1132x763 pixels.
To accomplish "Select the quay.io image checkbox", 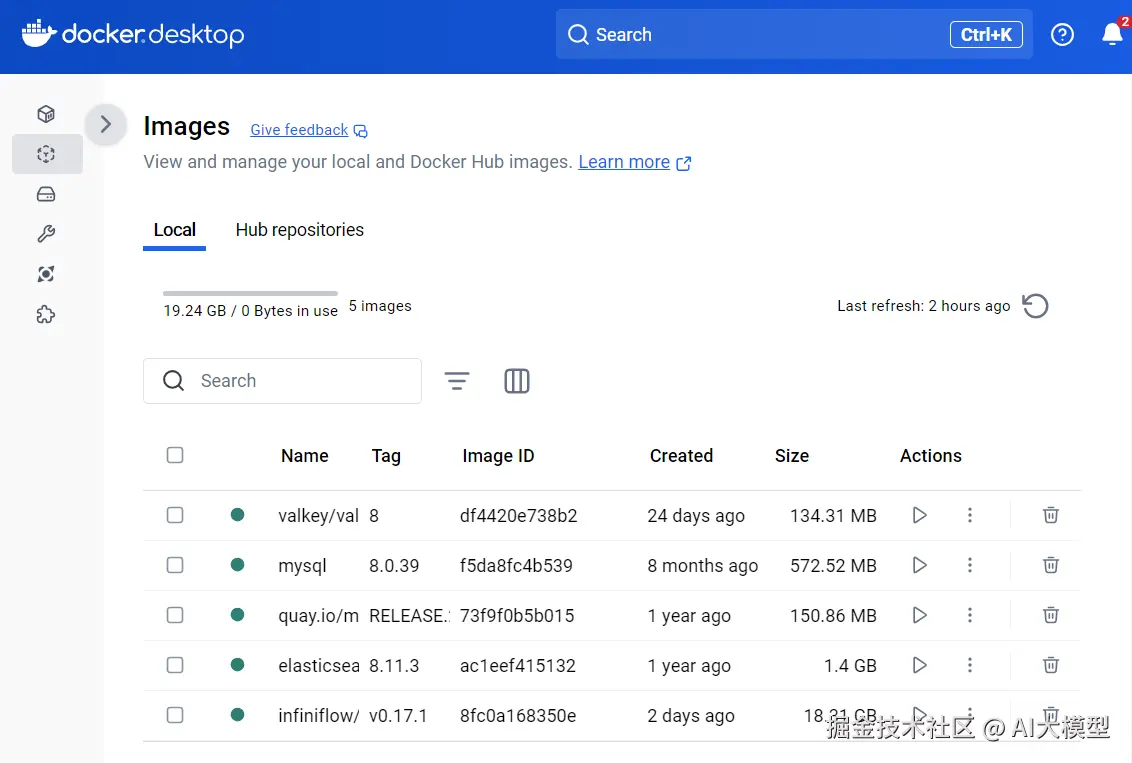I will click(175, 615).
